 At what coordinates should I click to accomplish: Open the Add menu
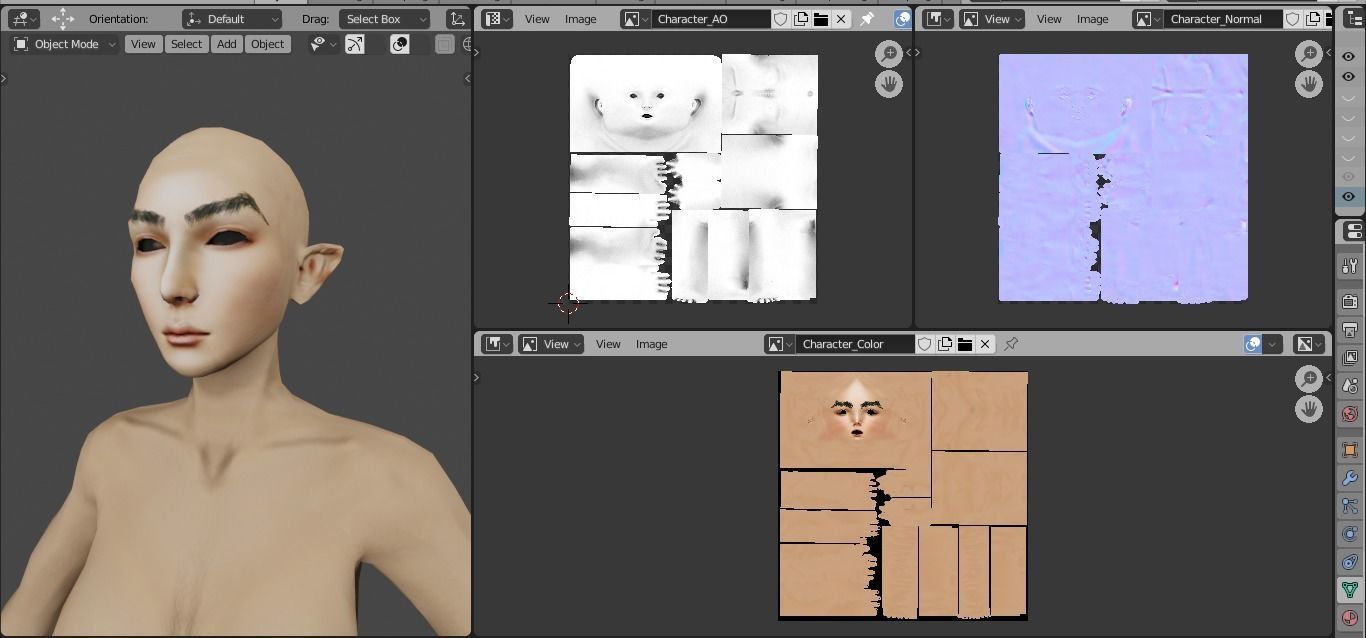pyautogui.click(x=227, y=44)
